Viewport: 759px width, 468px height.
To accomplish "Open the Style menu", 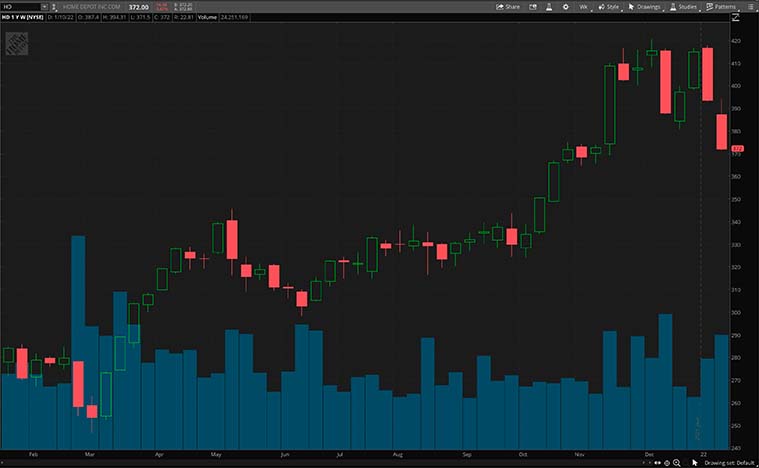I will 612,6.
